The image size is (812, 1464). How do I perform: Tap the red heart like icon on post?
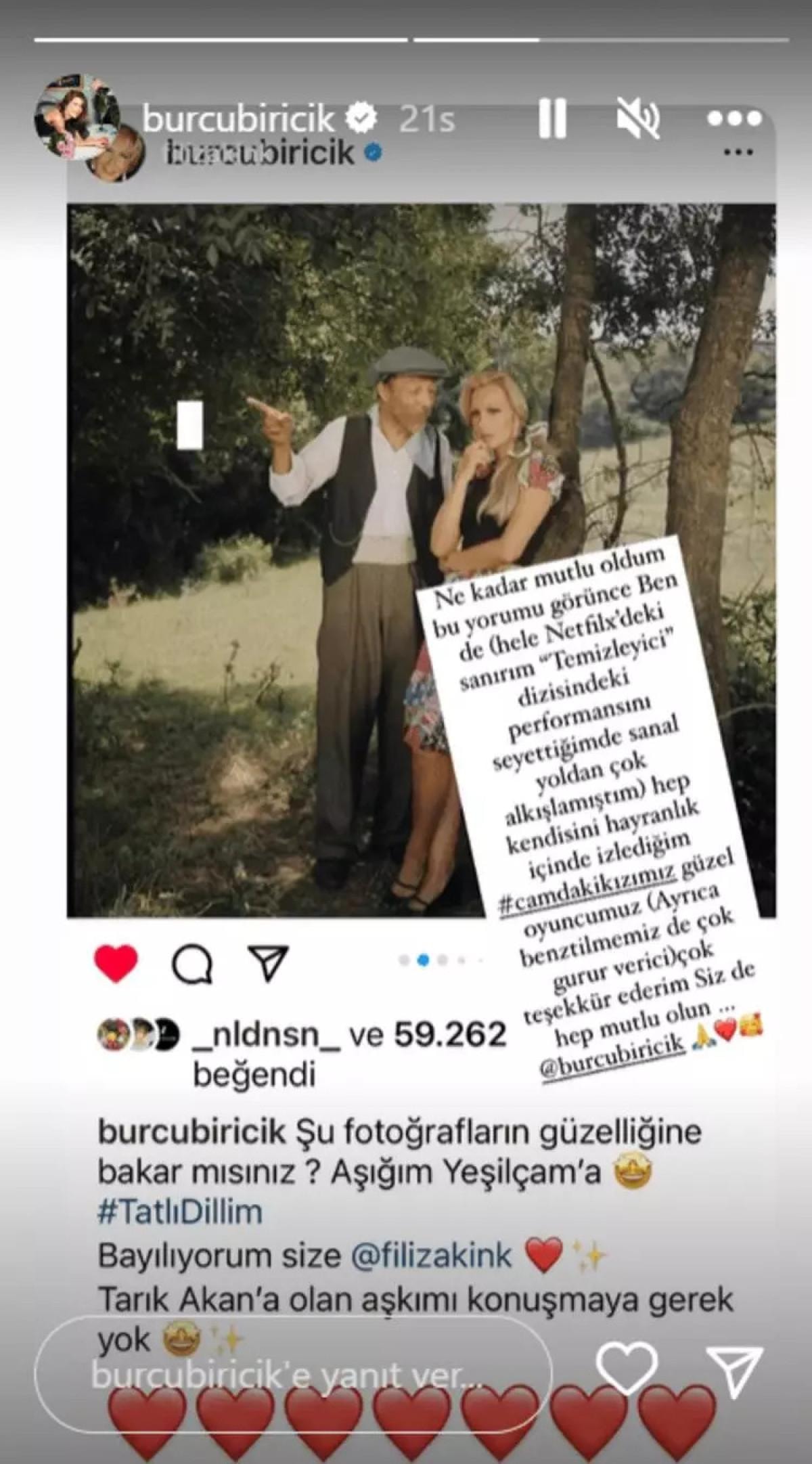click(x=116, y=963)
